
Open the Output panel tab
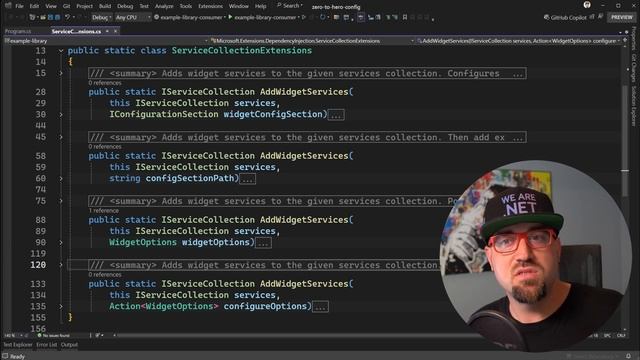click(x=69, y=345)
